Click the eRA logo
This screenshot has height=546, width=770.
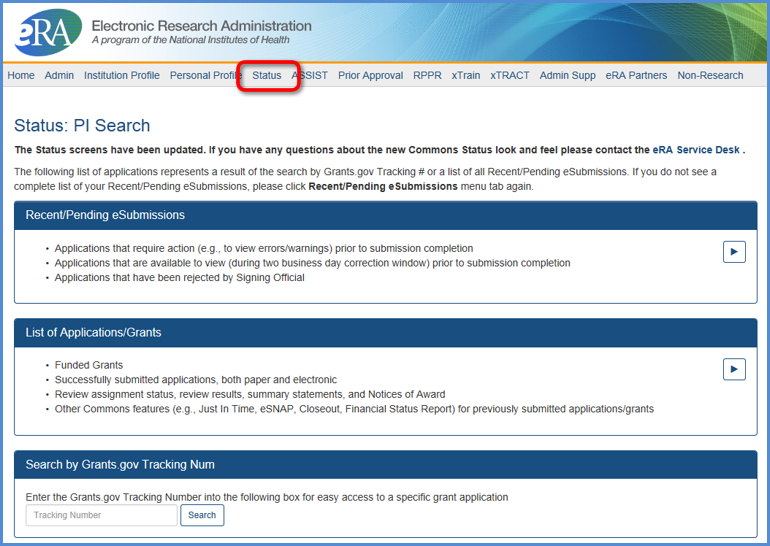click(48, 32)
